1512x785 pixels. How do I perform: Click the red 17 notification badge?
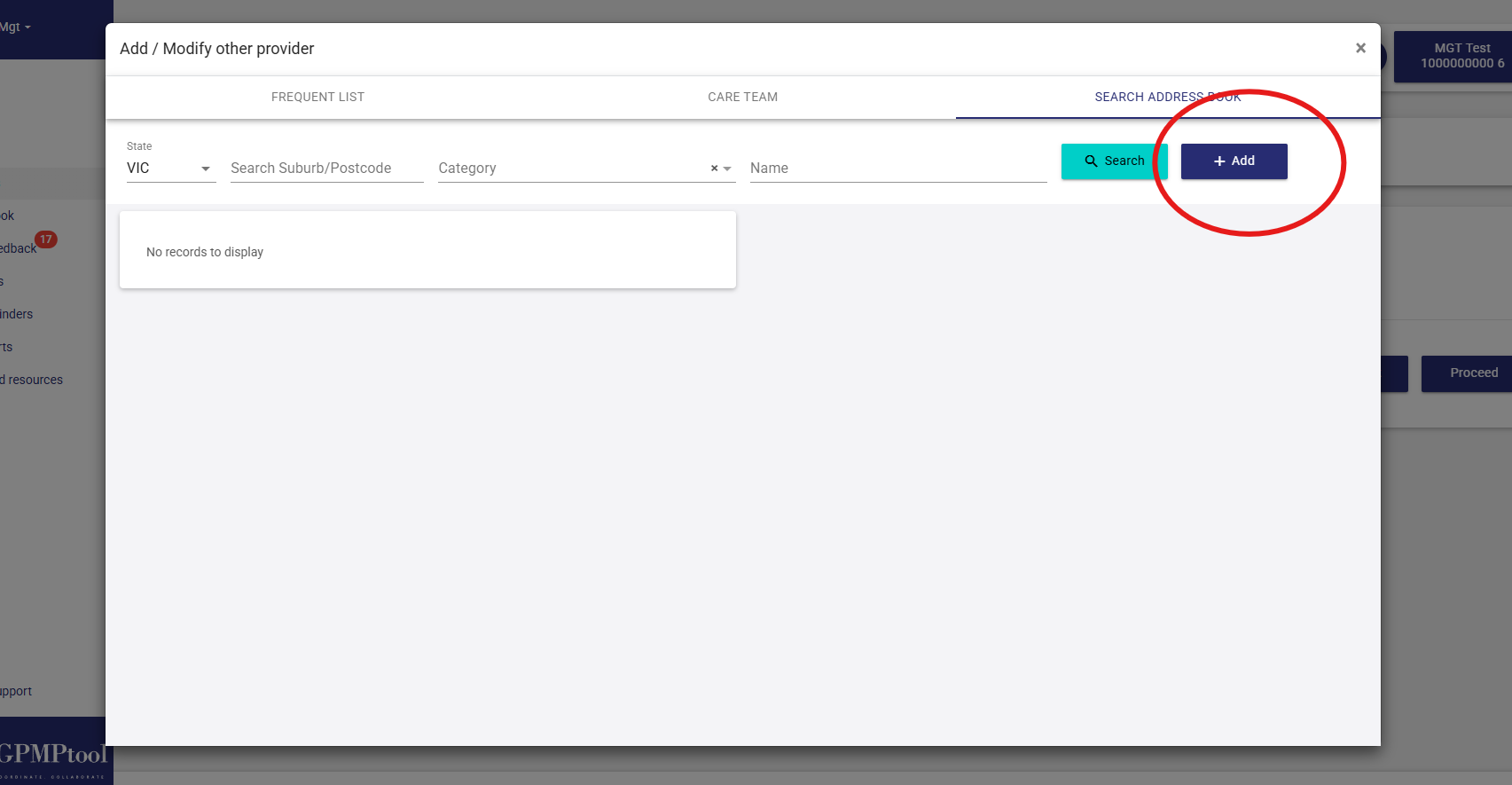coord(46,239)
